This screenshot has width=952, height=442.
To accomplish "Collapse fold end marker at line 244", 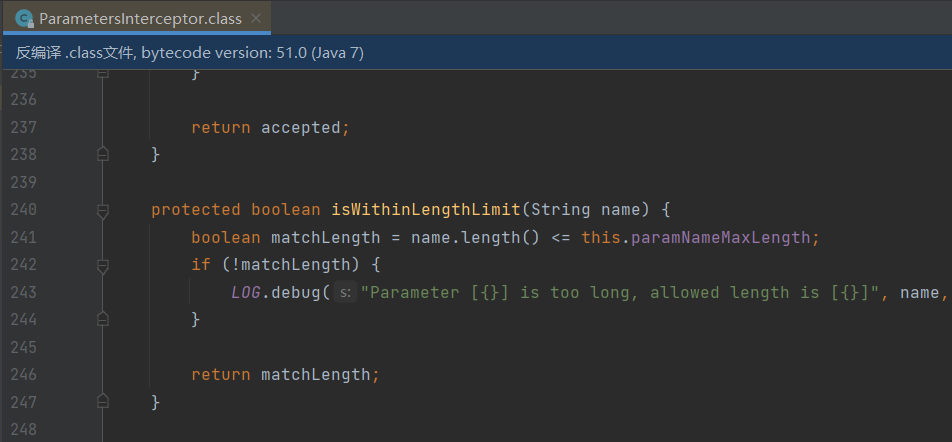I will 103,319.
